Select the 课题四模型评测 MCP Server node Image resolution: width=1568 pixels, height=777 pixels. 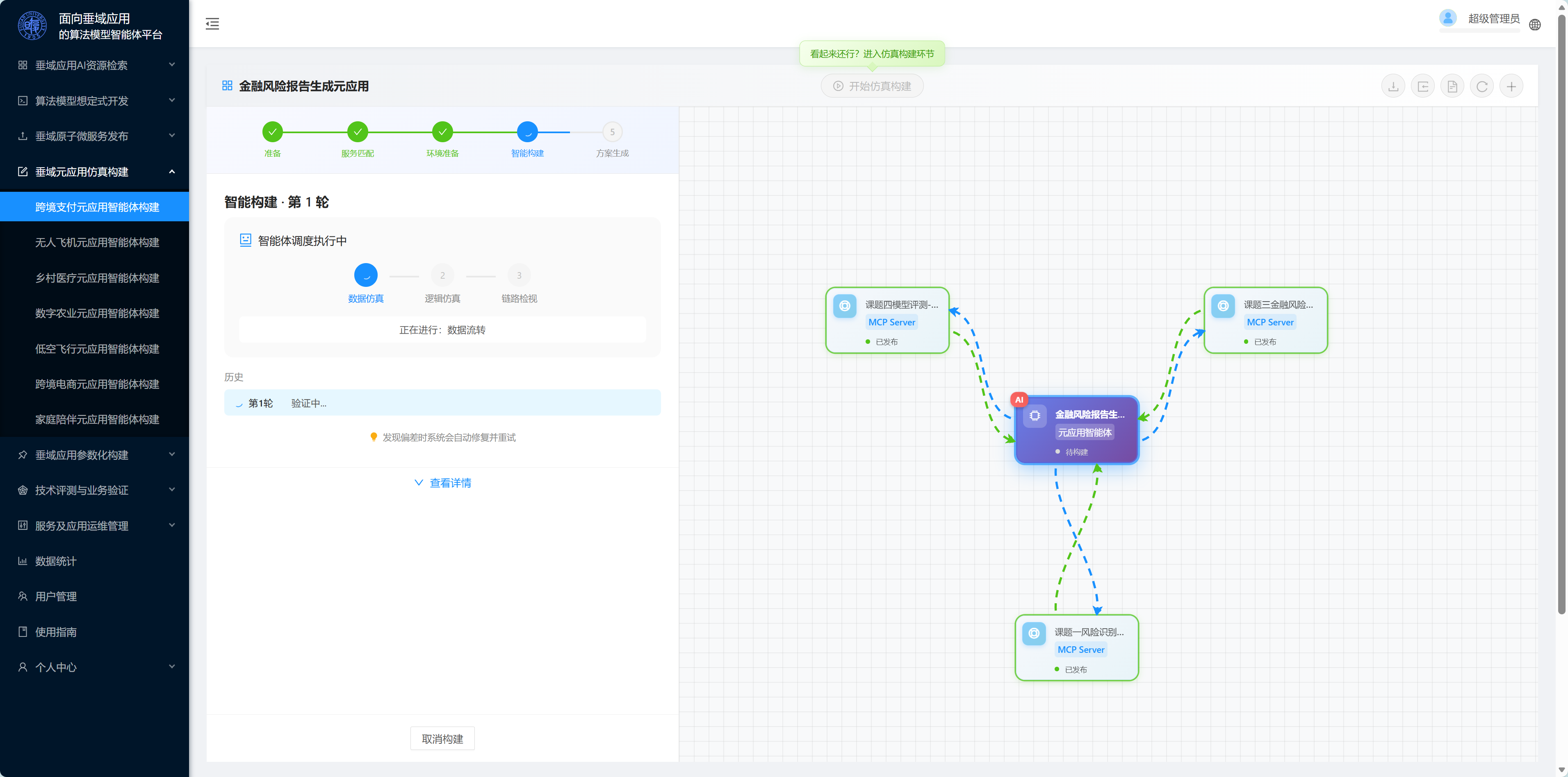click(x=887, y=320)
